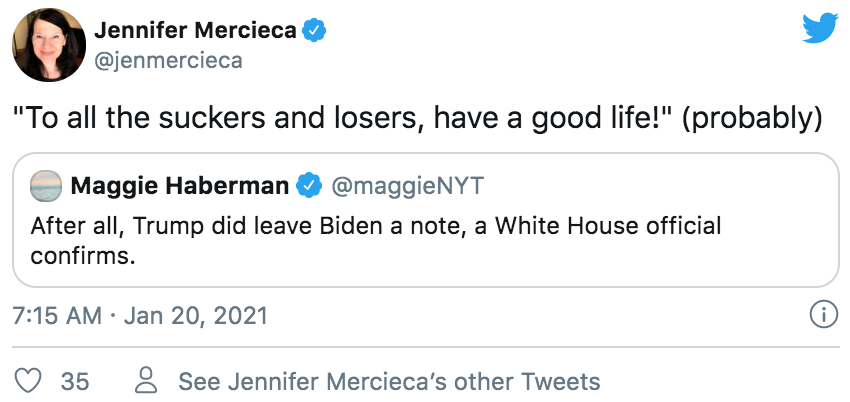Viewport: 850px width, 402px height.
Task: Click Maggie Haberman's verified badge
Action: pyautogui.click(x=310, y=186)
